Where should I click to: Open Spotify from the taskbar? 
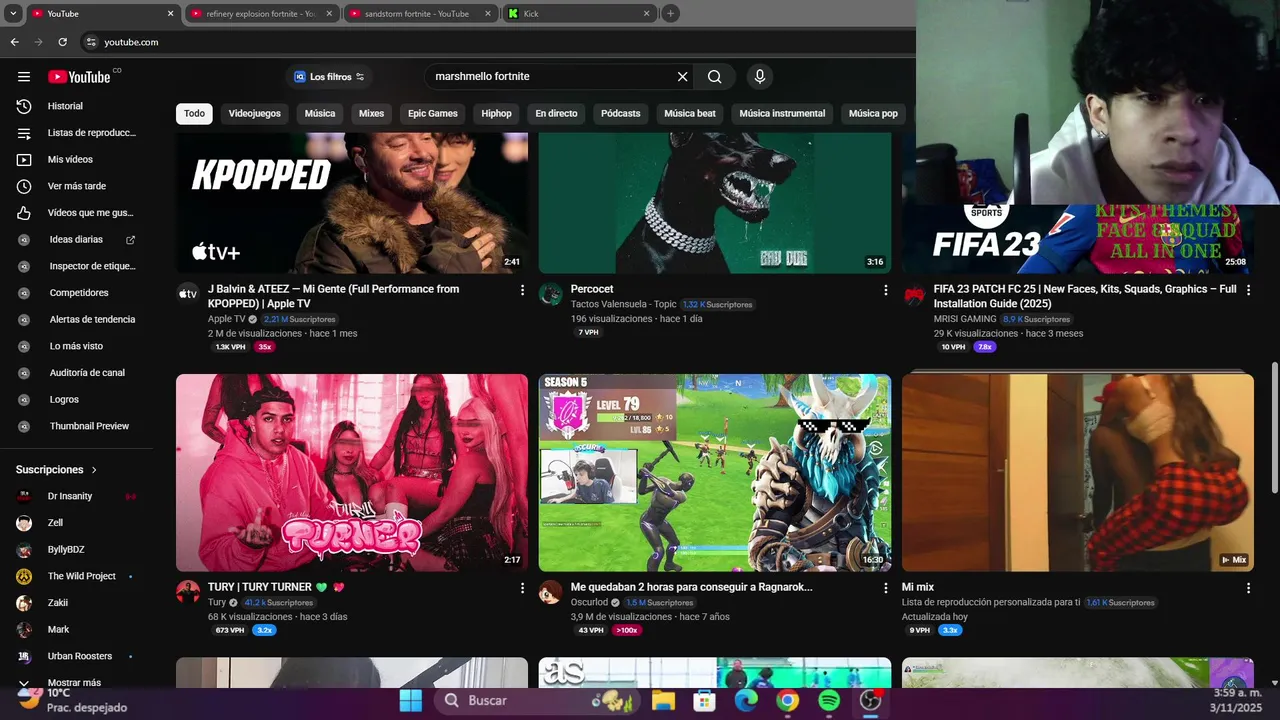pyautogui.click(x=829, y=701)
